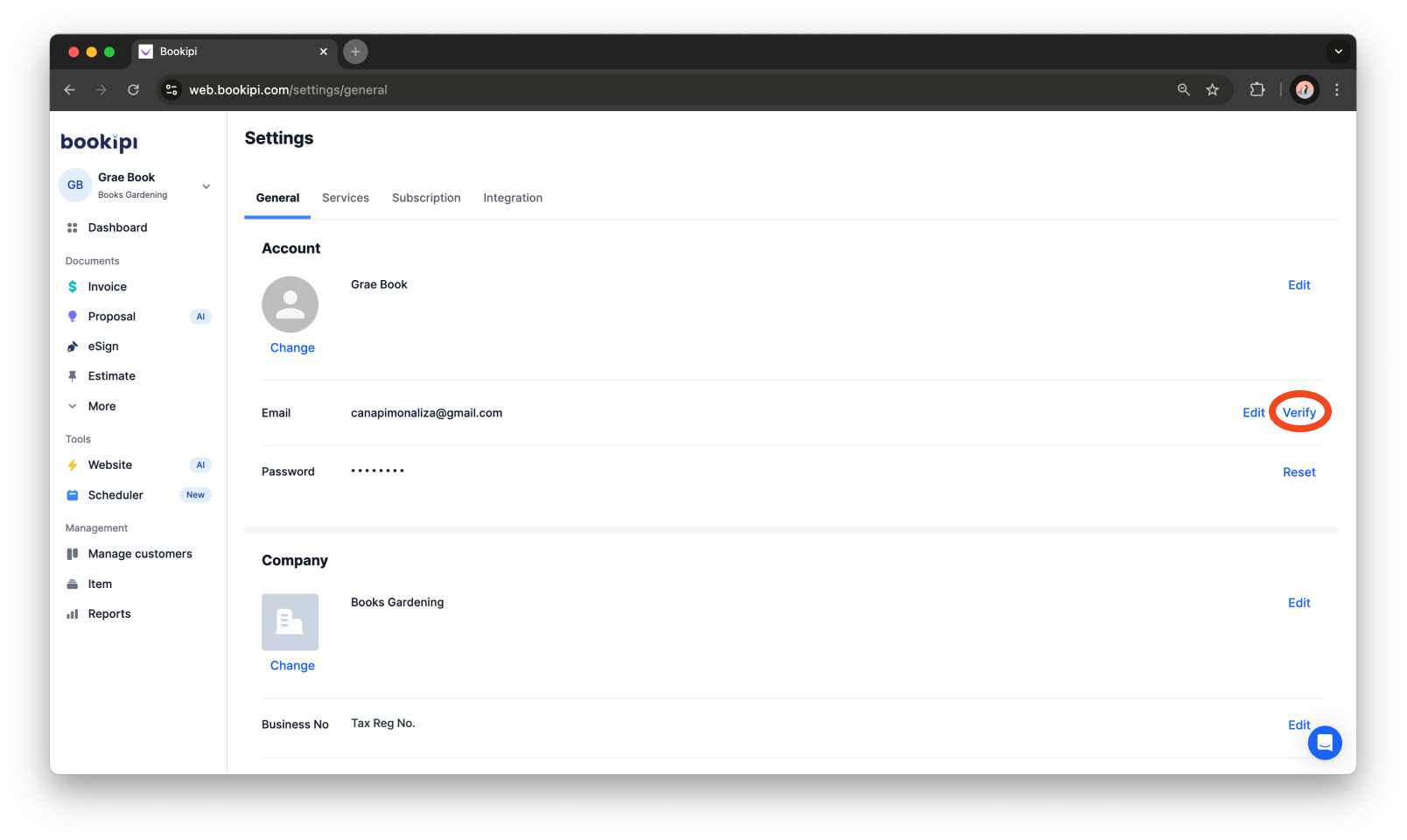Open the chat support bubble

[1325, 742]
